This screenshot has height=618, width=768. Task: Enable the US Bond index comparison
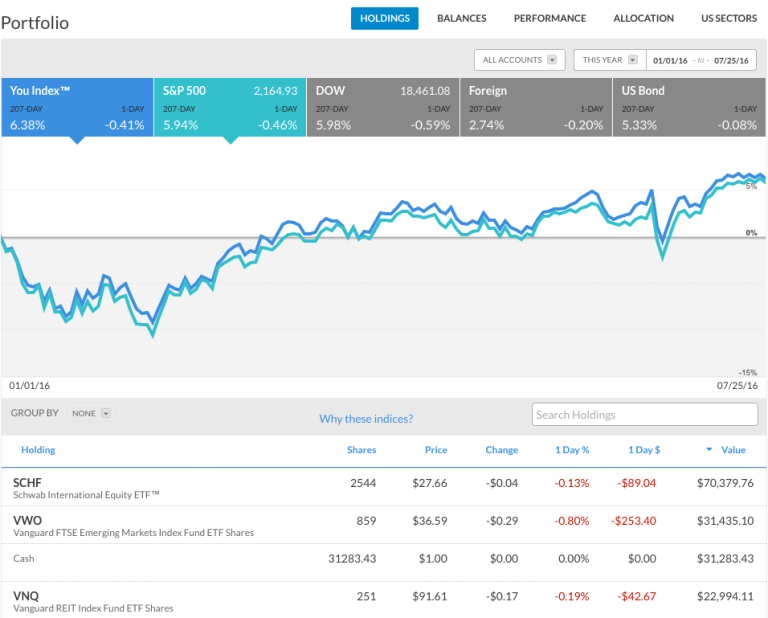tap(690, 107)
